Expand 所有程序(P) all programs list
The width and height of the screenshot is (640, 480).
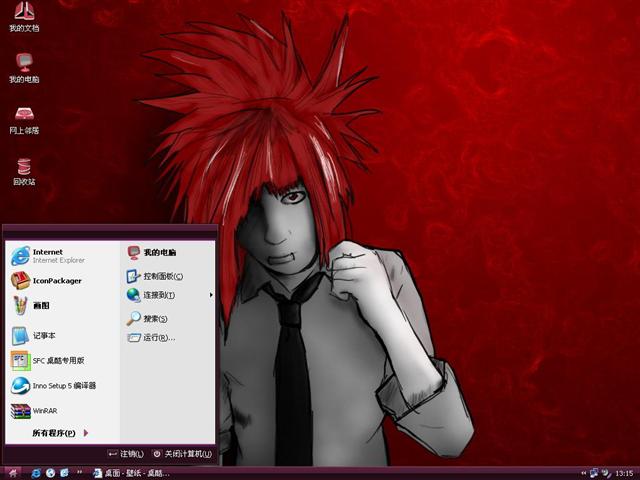pyautogui.click(x=60, y=433)
